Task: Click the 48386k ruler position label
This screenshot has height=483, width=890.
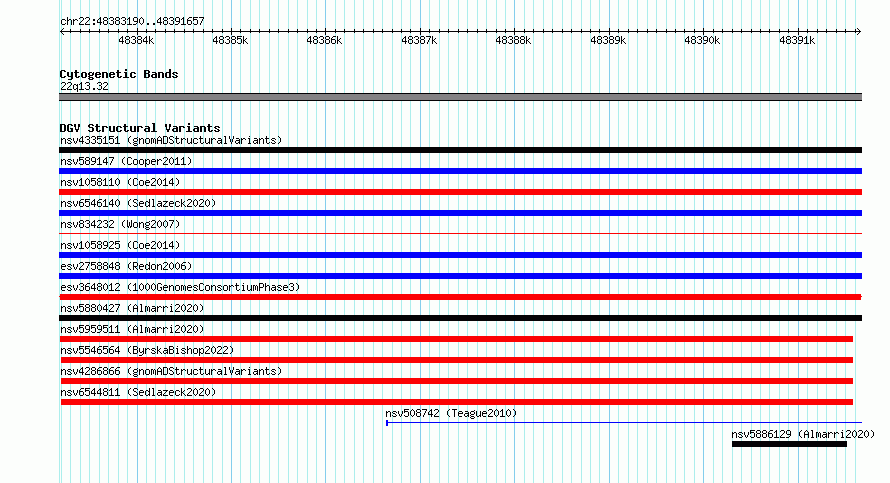Action: (x=325, y=40)
